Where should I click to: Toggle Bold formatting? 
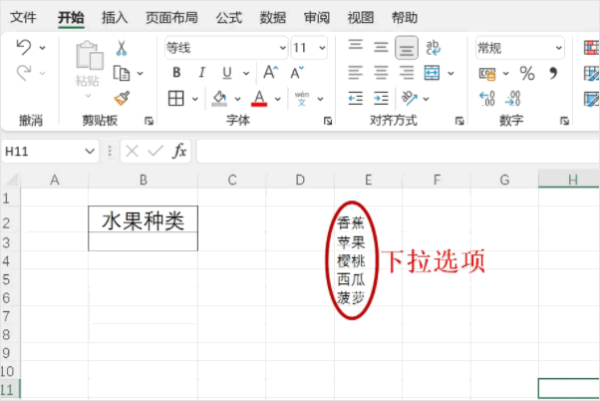tap(176, 72)
